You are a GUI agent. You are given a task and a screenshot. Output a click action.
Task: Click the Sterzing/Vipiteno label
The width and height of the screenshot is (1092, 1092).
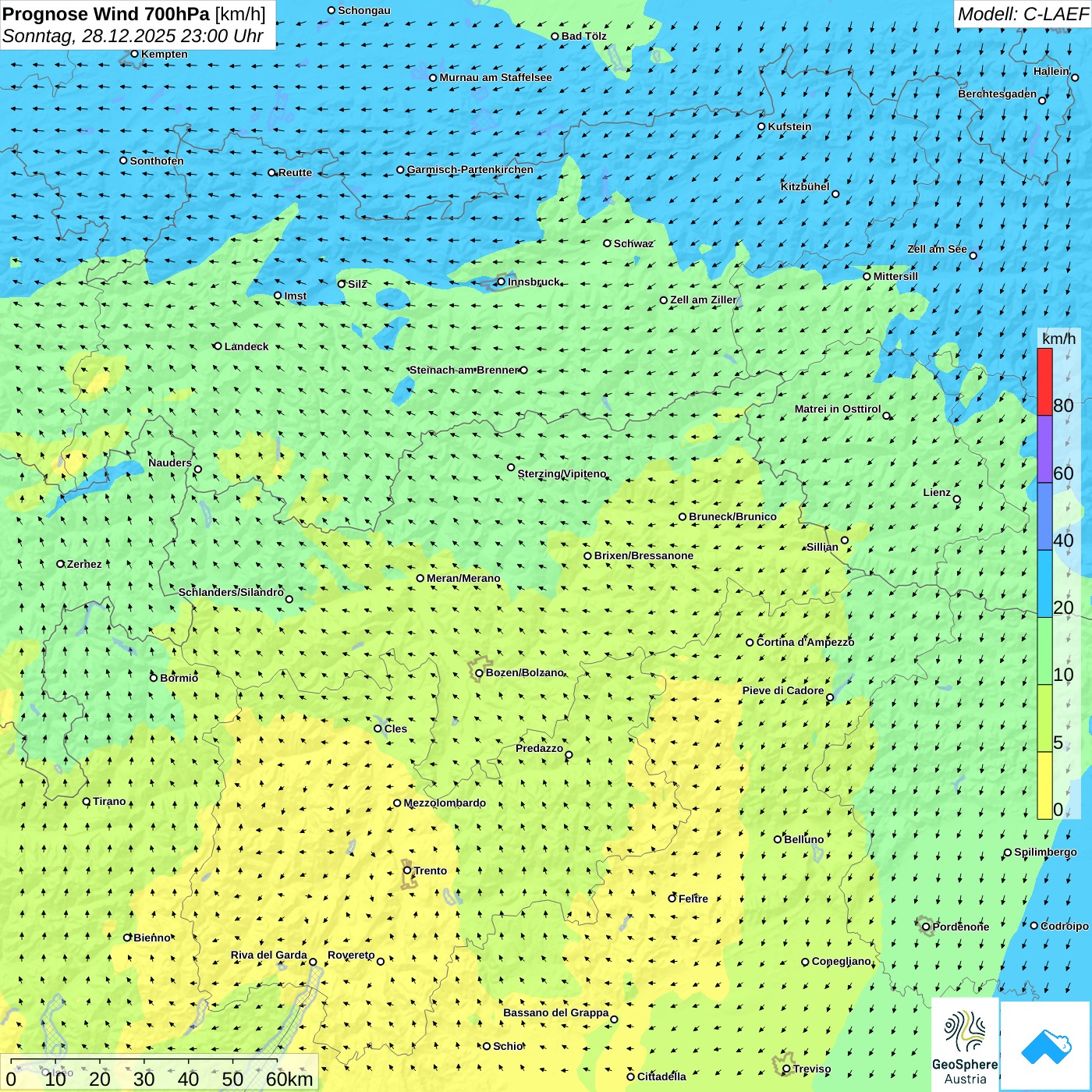click(x=562, y=473)
